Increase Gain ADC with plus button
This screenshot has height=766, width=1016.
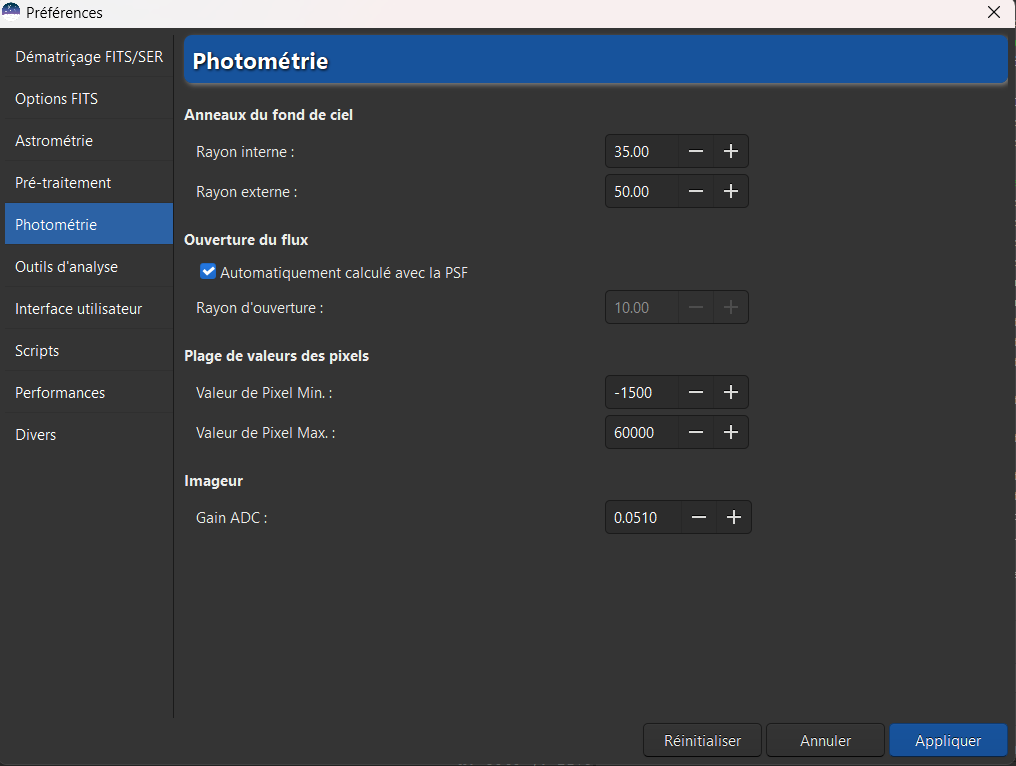pyautogui.click(x=734, y=517)
